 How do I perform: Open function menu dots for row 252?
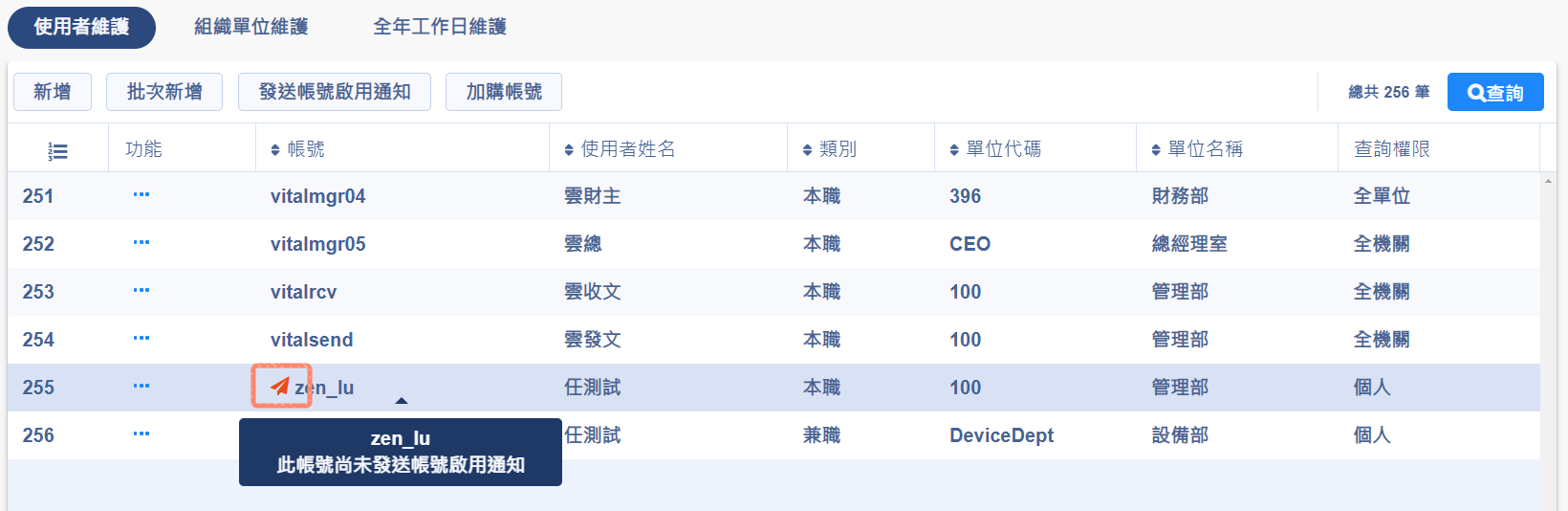[142, 243]
